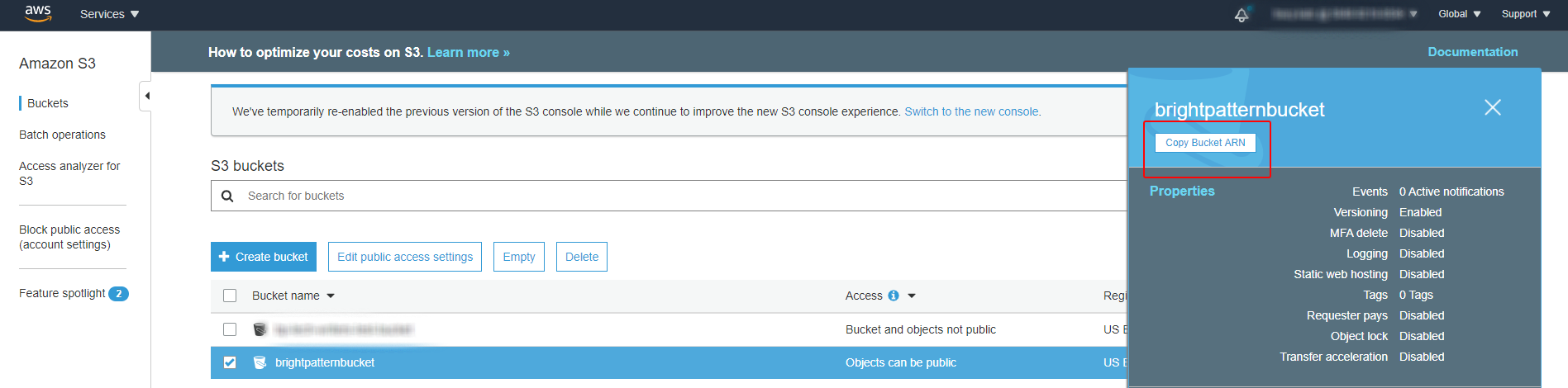Click 'Bucket and objects not public' cell
1568x388 pixels.
pos(921,329)
